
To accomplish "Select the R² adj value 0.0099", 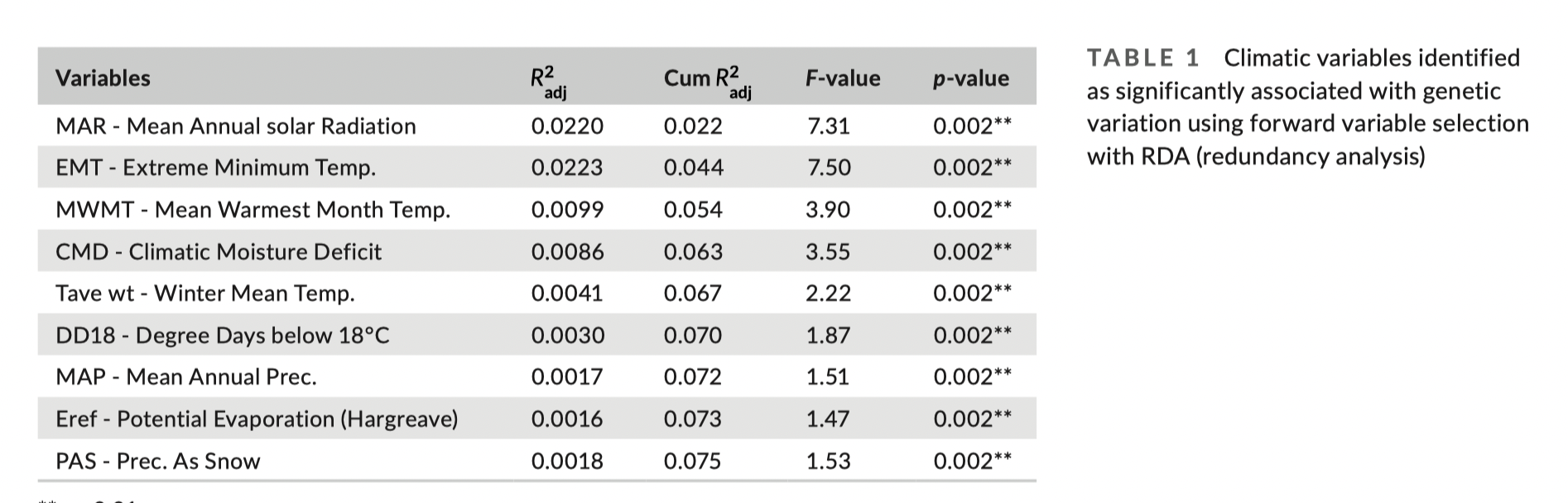I will [x=567, y=210].
